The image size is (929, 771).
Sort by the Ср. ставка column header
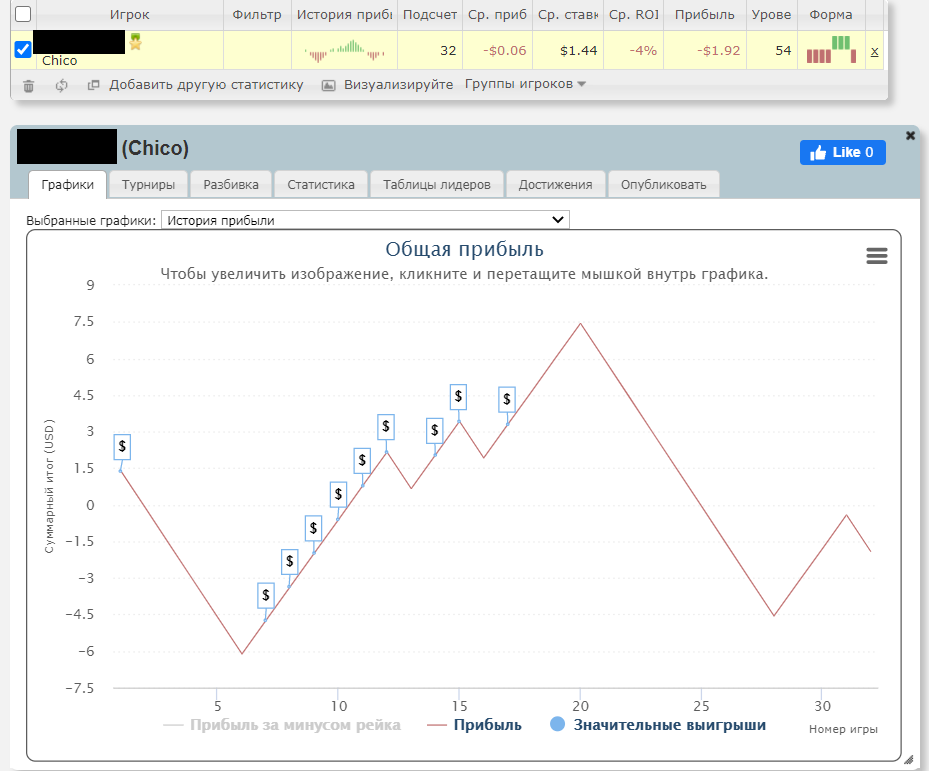(568, 15)
